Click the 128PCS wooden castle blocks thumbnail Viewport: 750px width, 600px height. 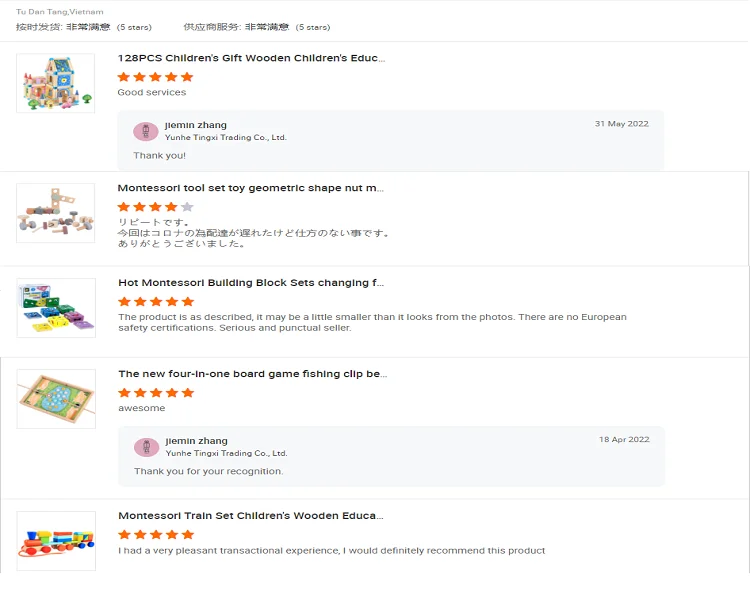[x=56, y=83]
